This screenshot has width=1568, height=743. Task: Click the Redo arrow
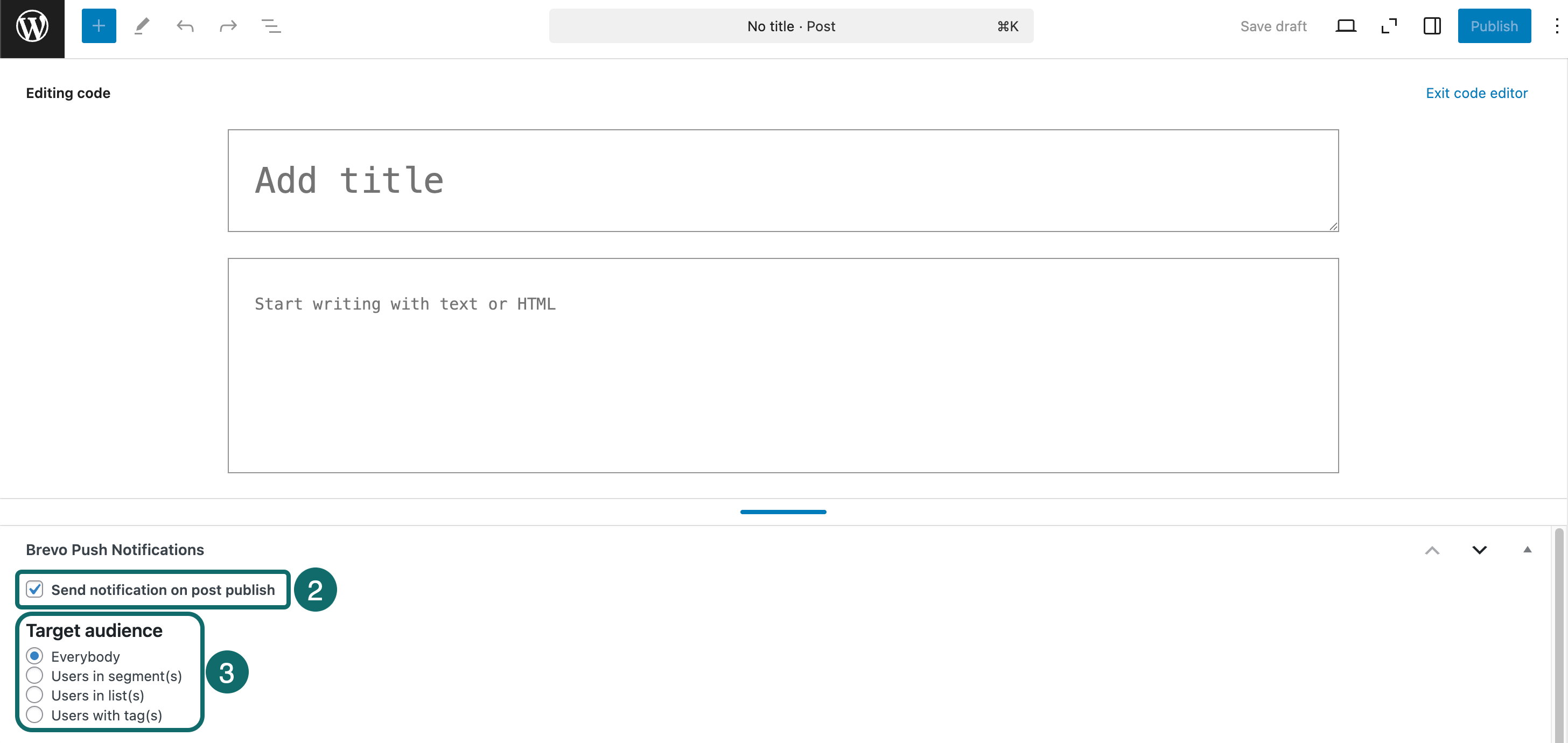(228, 26)
